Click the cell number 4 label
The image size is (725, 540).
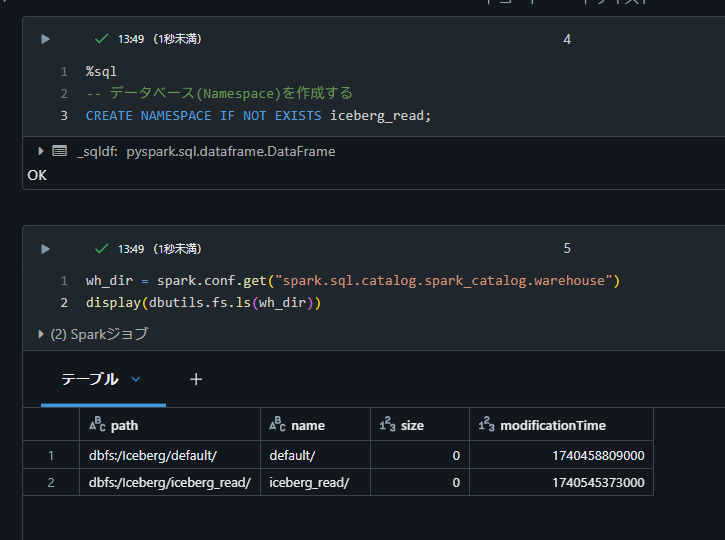coord(567,39)
